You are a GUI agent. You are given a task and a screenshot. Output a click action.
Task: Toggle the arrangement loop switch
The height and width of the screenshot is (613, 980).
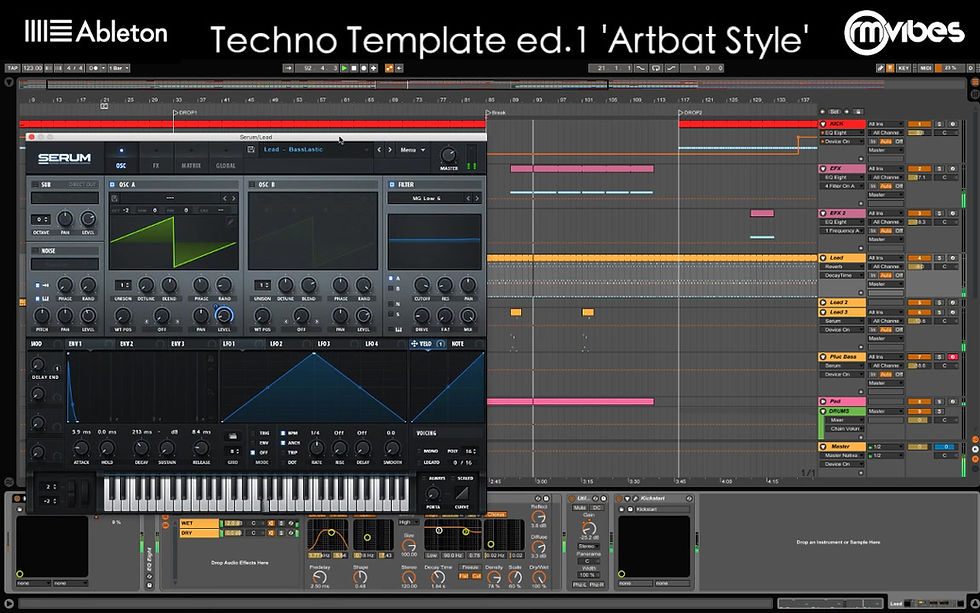point(656,68)
